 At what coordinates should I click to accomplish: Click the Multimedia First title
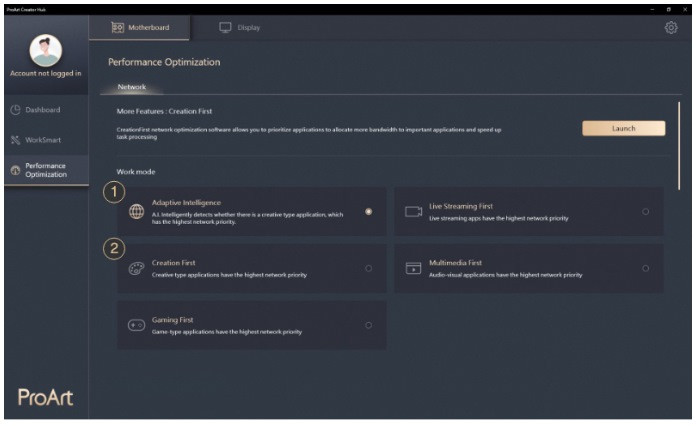455,263
